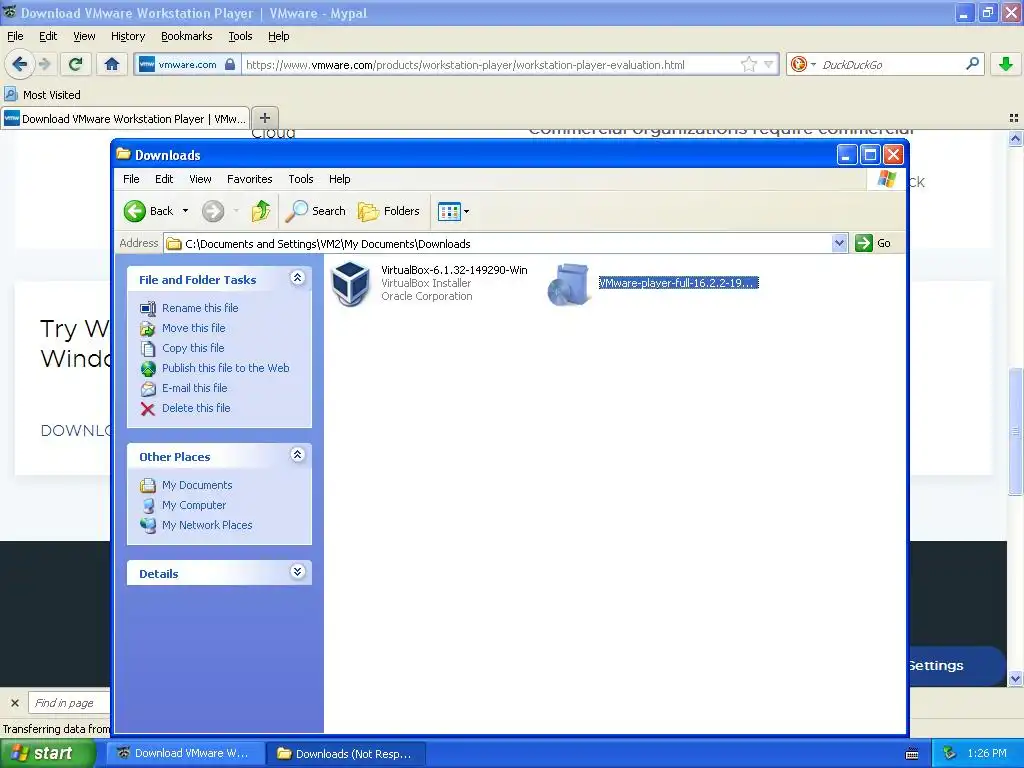The height and width of the screenshot is (768, 1024).
Task: Click My Network Places icon
Action: pos(148,525)
